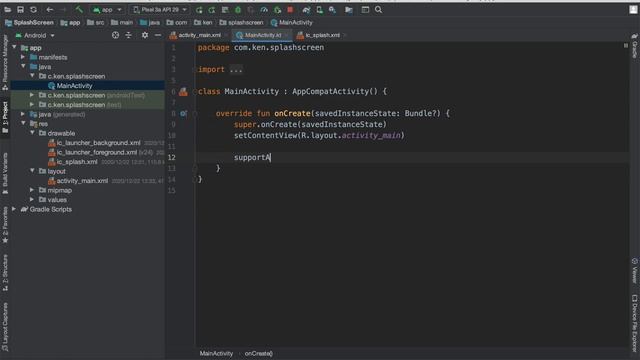Open the app run configuration dropdown
Viewport: 640px width, 360px height.
tap(107, 9)
